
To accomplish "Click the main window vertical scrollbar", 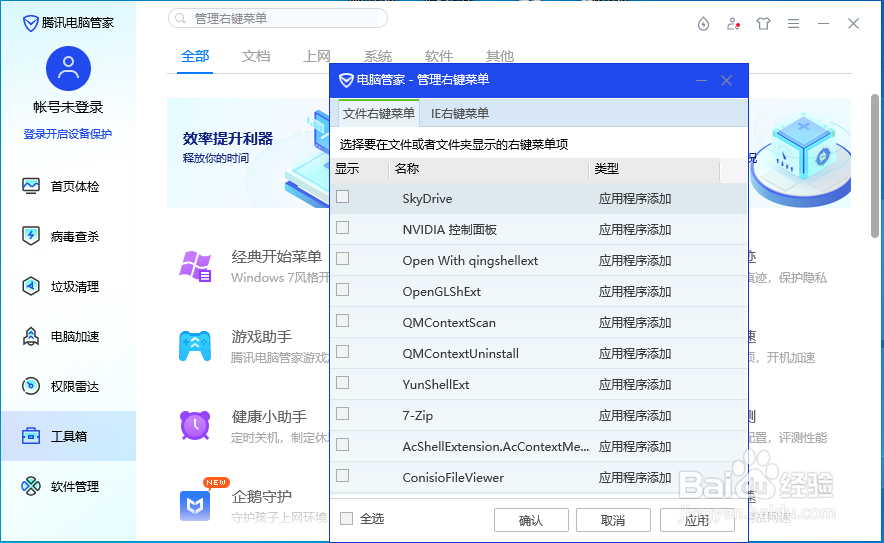I will coord(875,166).
